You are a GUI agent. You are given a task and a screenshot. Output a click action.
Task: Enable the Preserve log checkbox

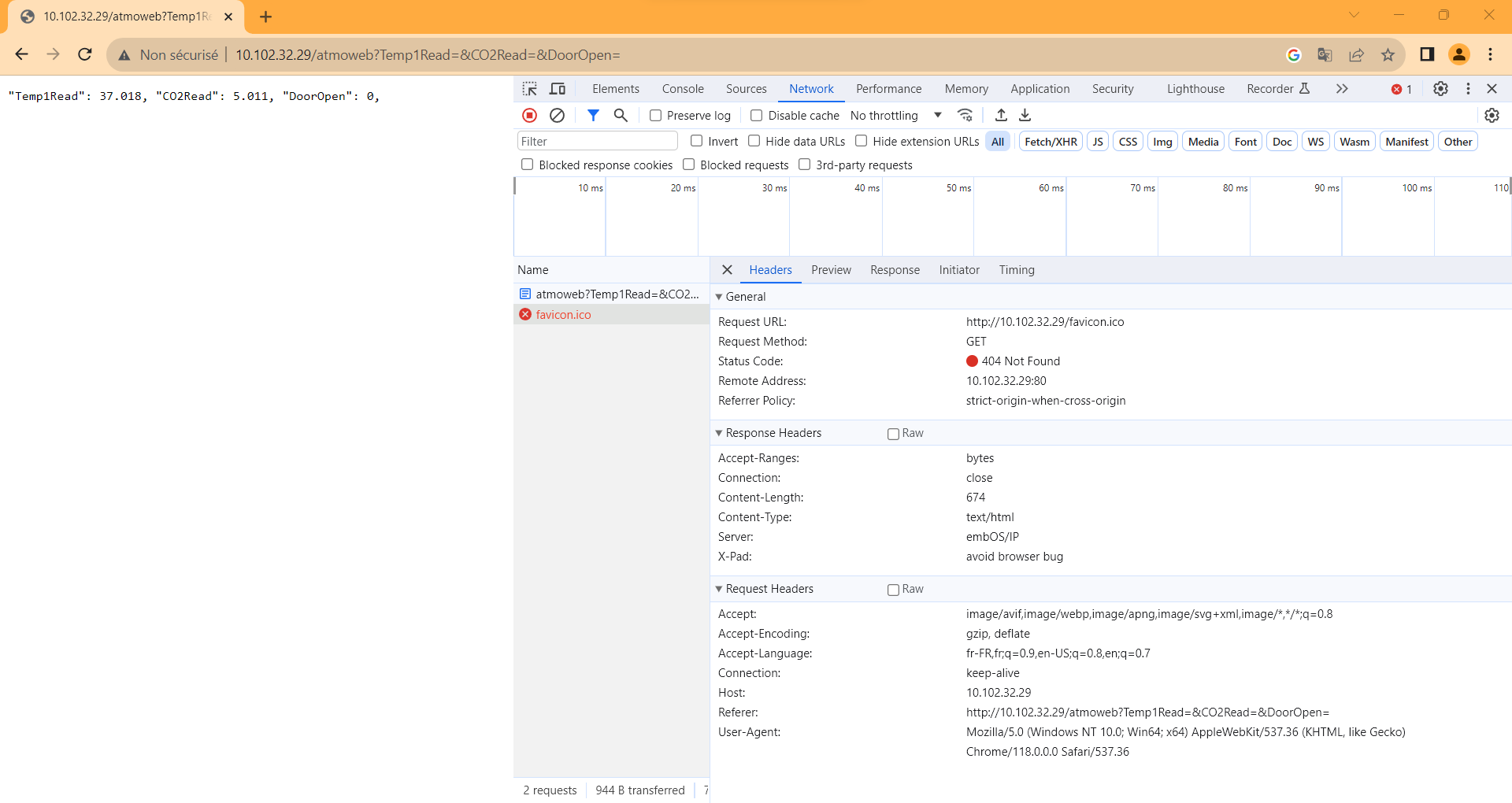pyautogui.click(x=655, y=116)
